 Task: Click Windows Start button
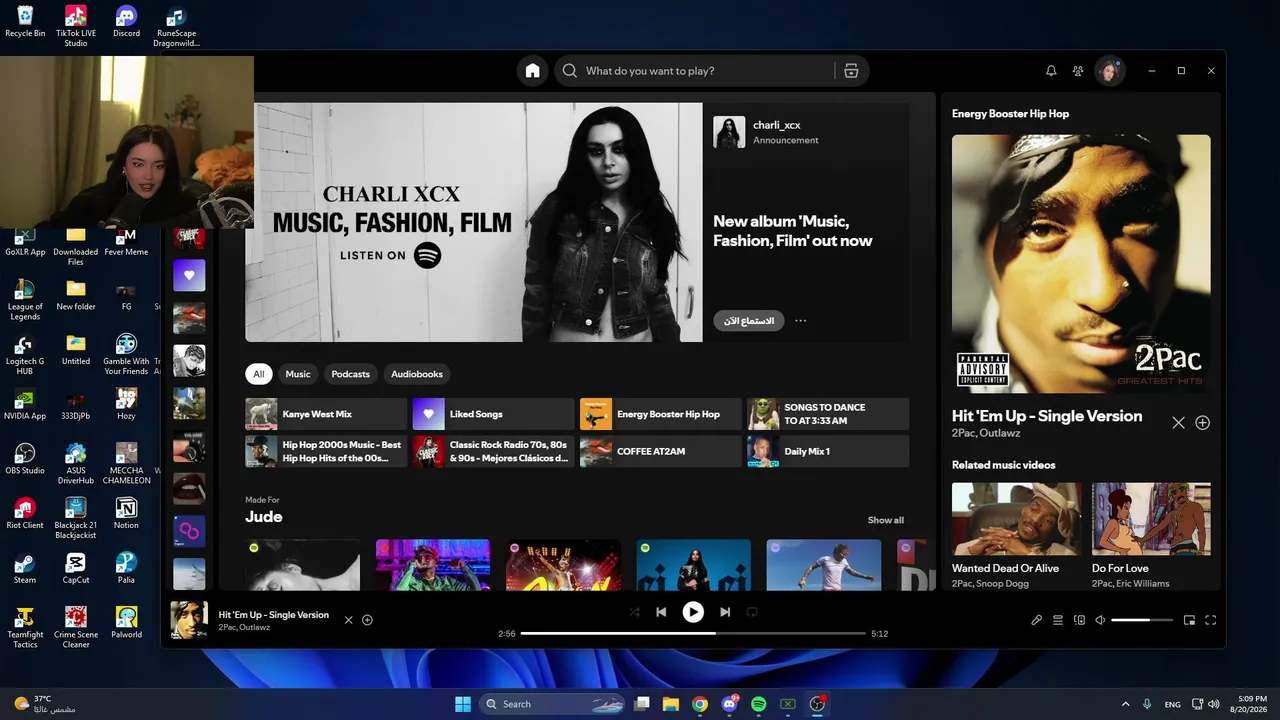pos(463,704)
